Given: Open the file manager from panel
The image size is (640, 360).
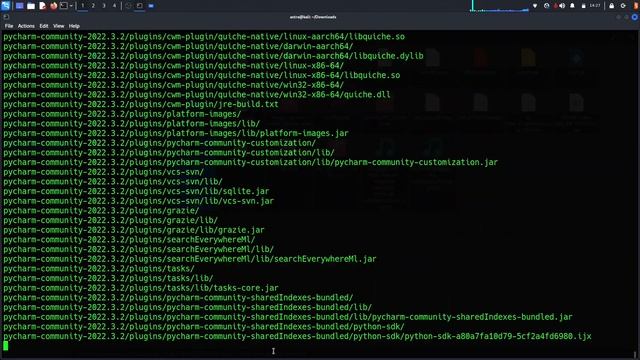Looking at the screenshot, I should point(31,6).
